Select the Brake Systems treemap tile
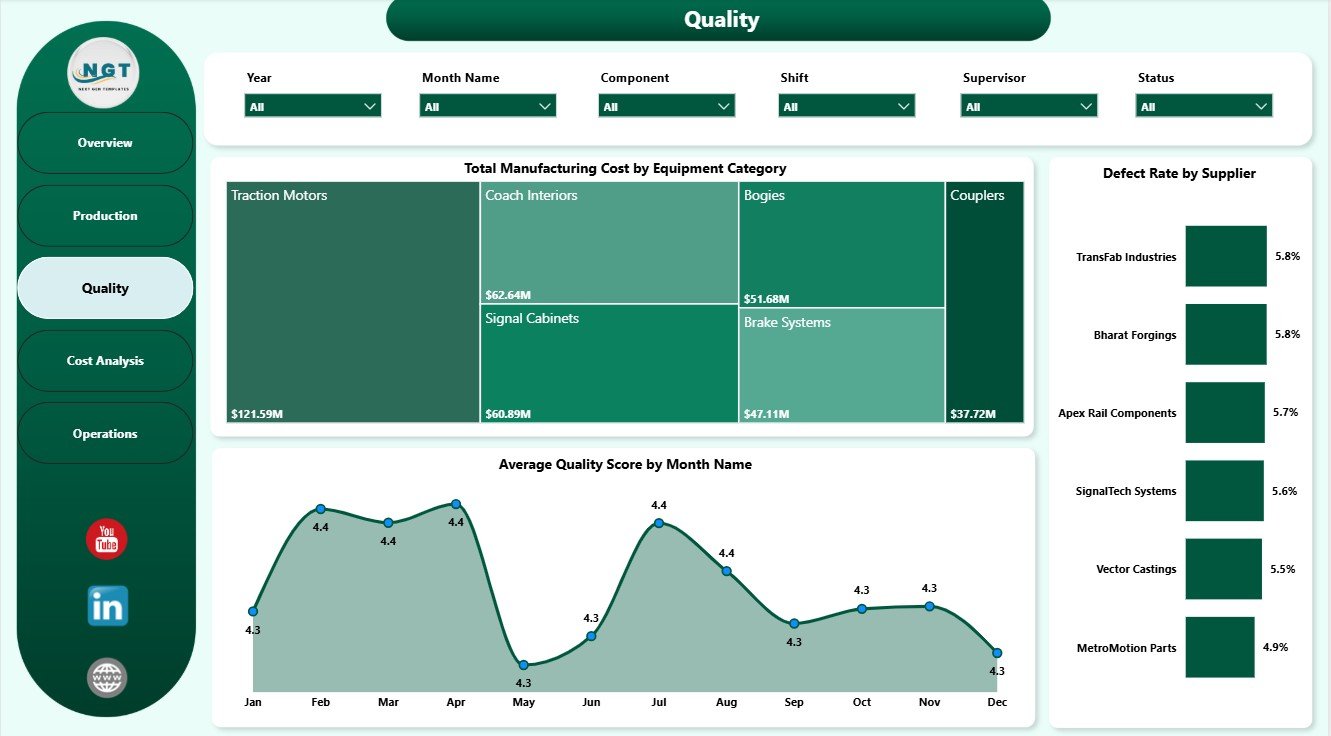The width and height of the screenshot is (1331, 736). (842, 366)
